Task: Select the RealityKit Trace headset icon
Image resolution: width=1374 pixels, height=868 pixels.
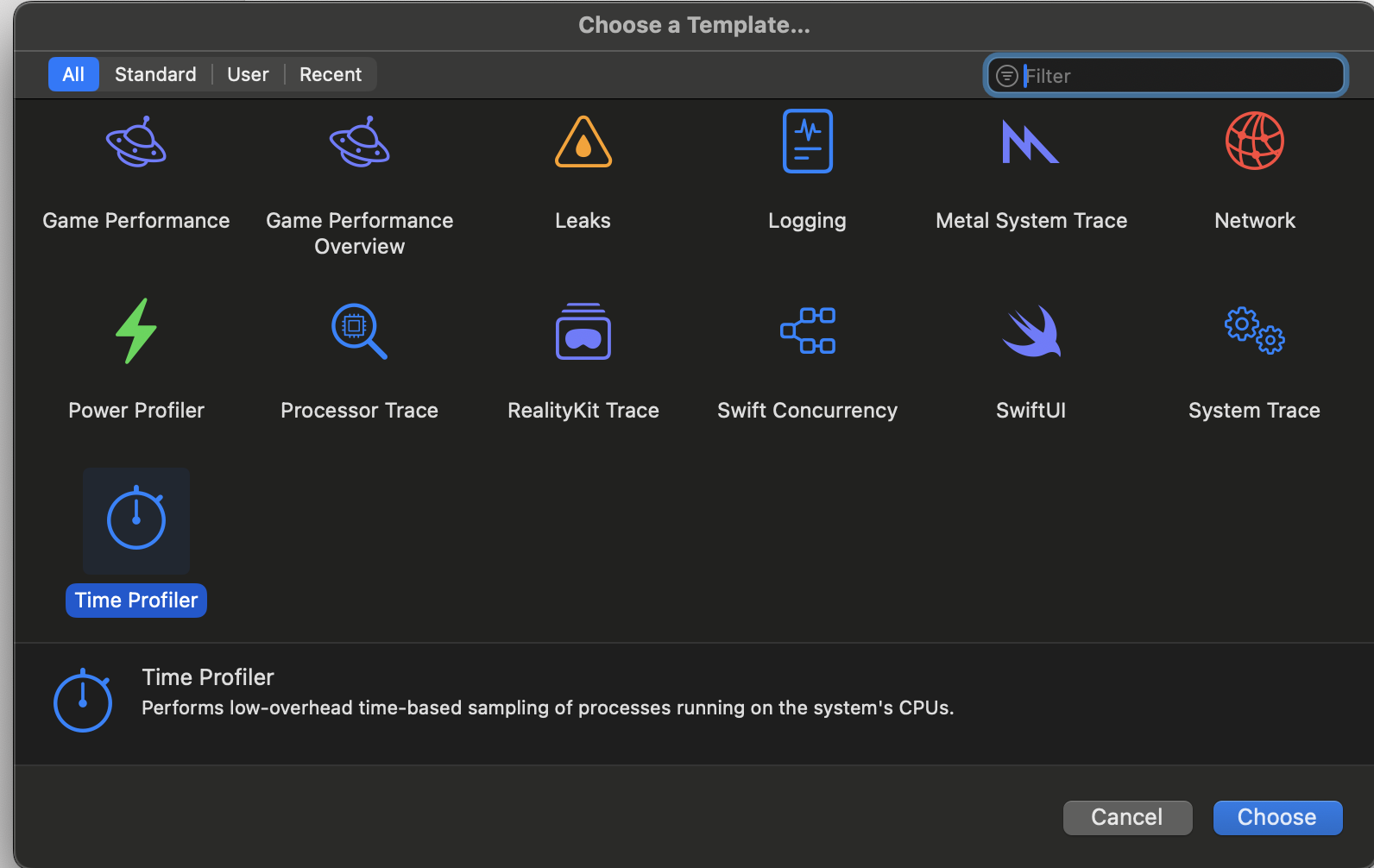Action: pos(583,331)
